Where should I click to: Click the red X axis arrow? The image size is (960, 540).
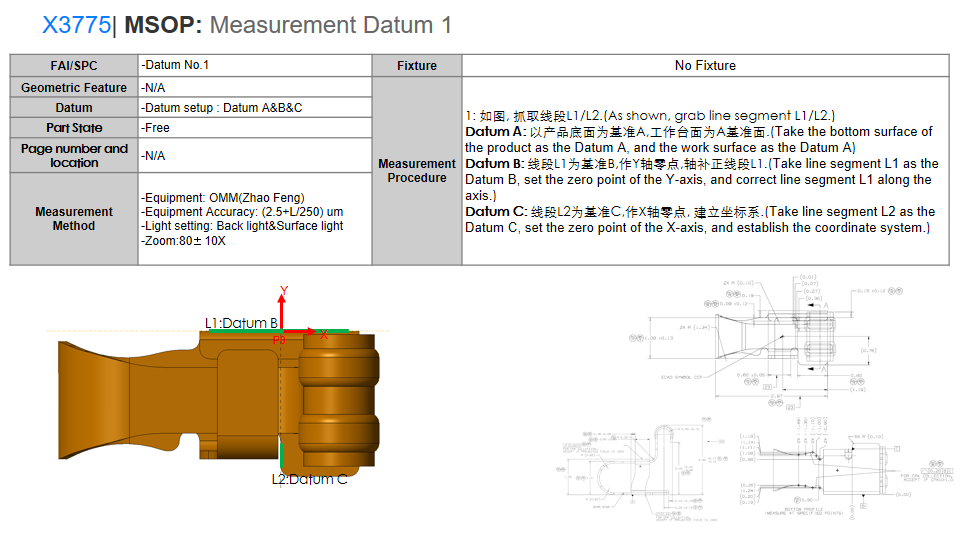tap(302, 331)
